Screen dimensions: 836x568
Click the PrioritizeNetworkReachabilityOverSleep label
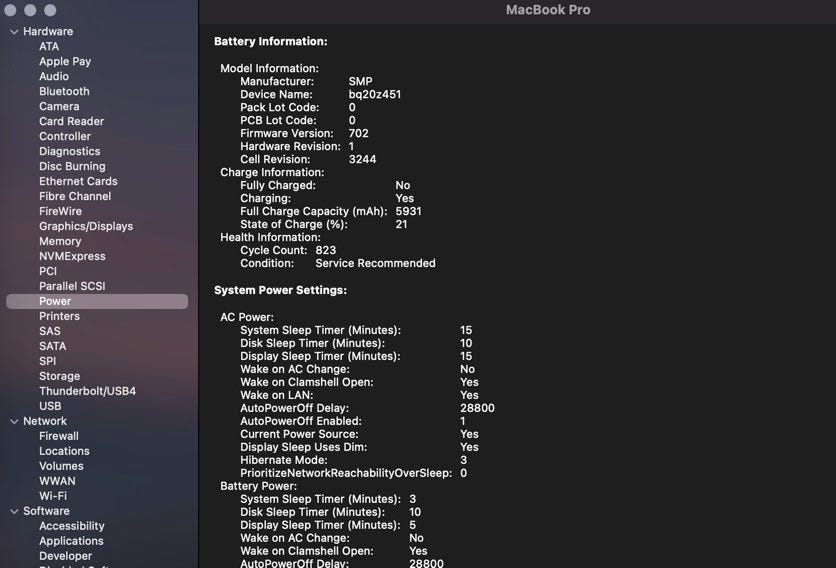pyautogui.click(x=346, y=473)
